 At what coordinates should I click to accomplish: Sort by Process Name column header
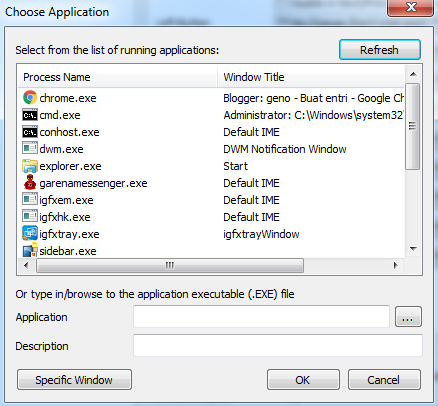[x=117, y=77]
